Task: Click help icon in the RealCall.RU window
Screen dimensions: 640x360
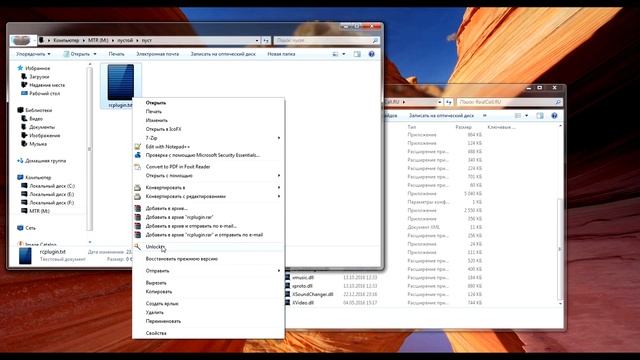Action: tap(554, 116)
